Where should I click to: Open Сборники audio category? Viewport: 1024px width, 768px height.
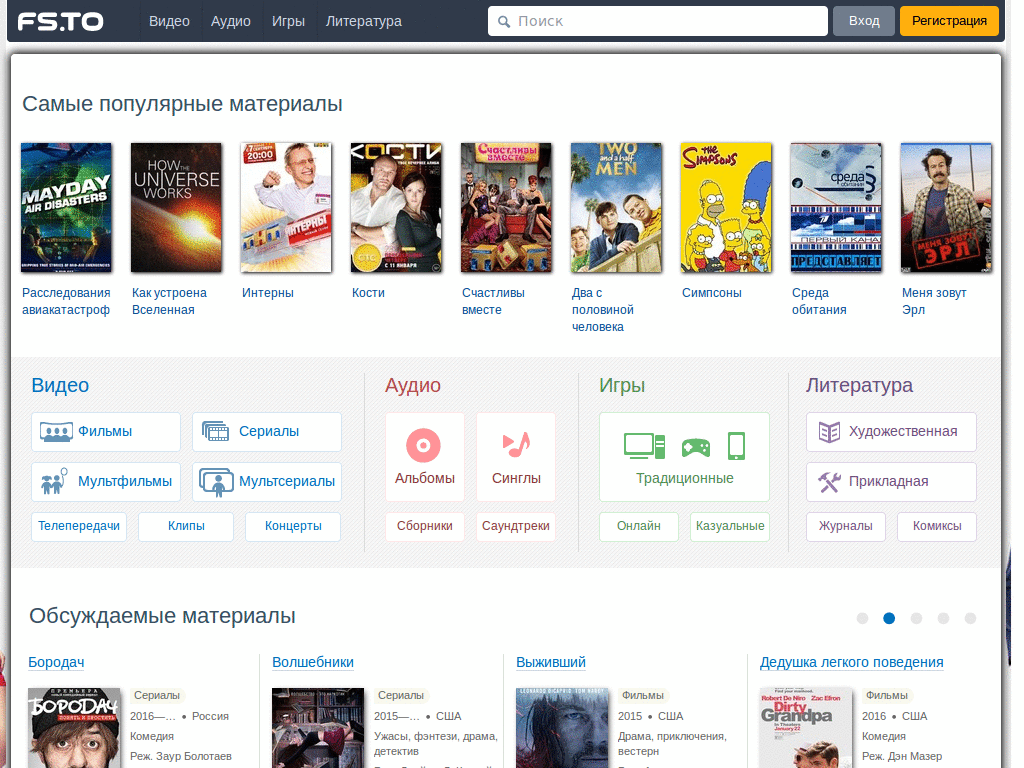pyautogui.click(x=424, y=526)
